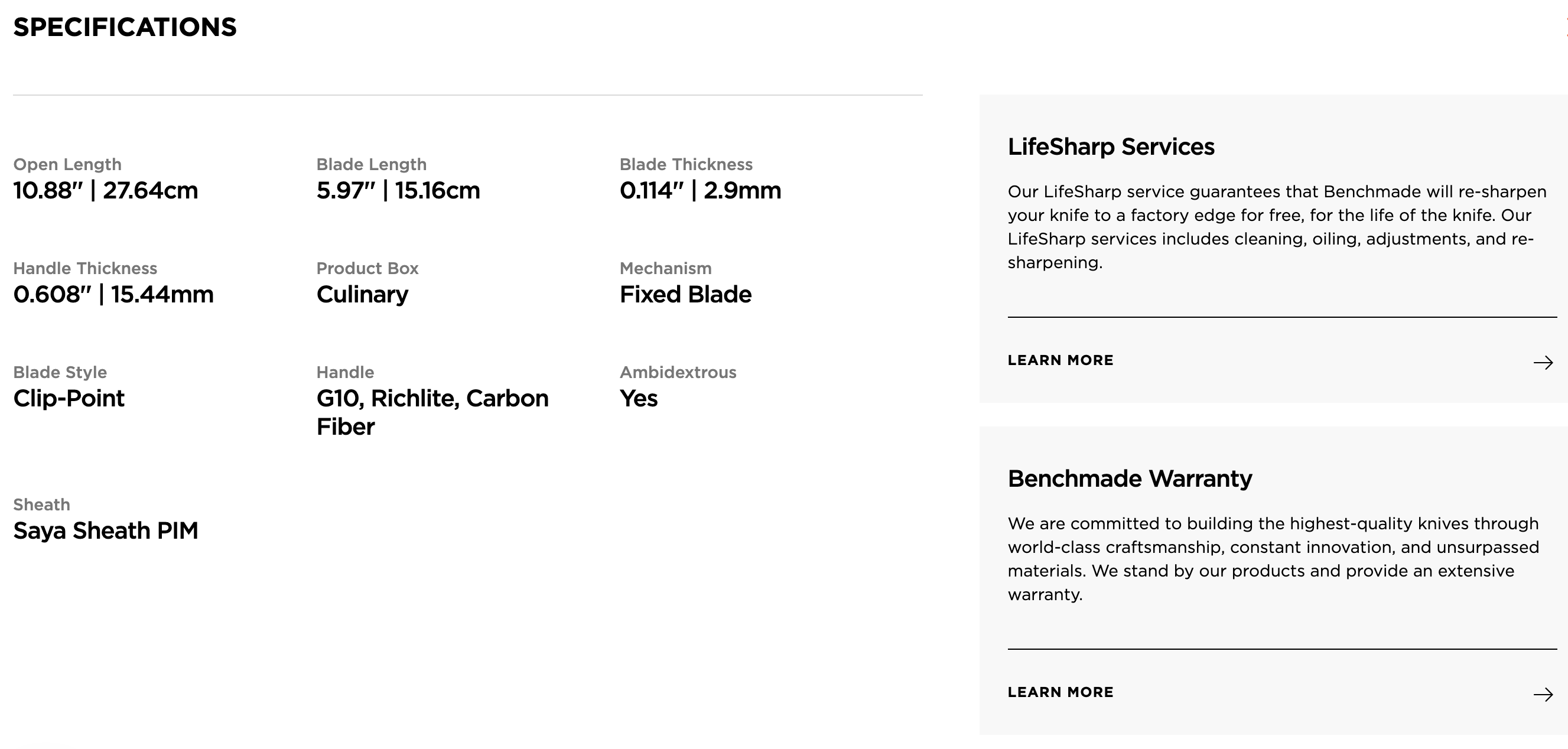Viewport: 1568px width, 749px height.
Task: Click the LifeSharp Services arrow icon
Action: pyautogui.click(x=1543, y=363)
